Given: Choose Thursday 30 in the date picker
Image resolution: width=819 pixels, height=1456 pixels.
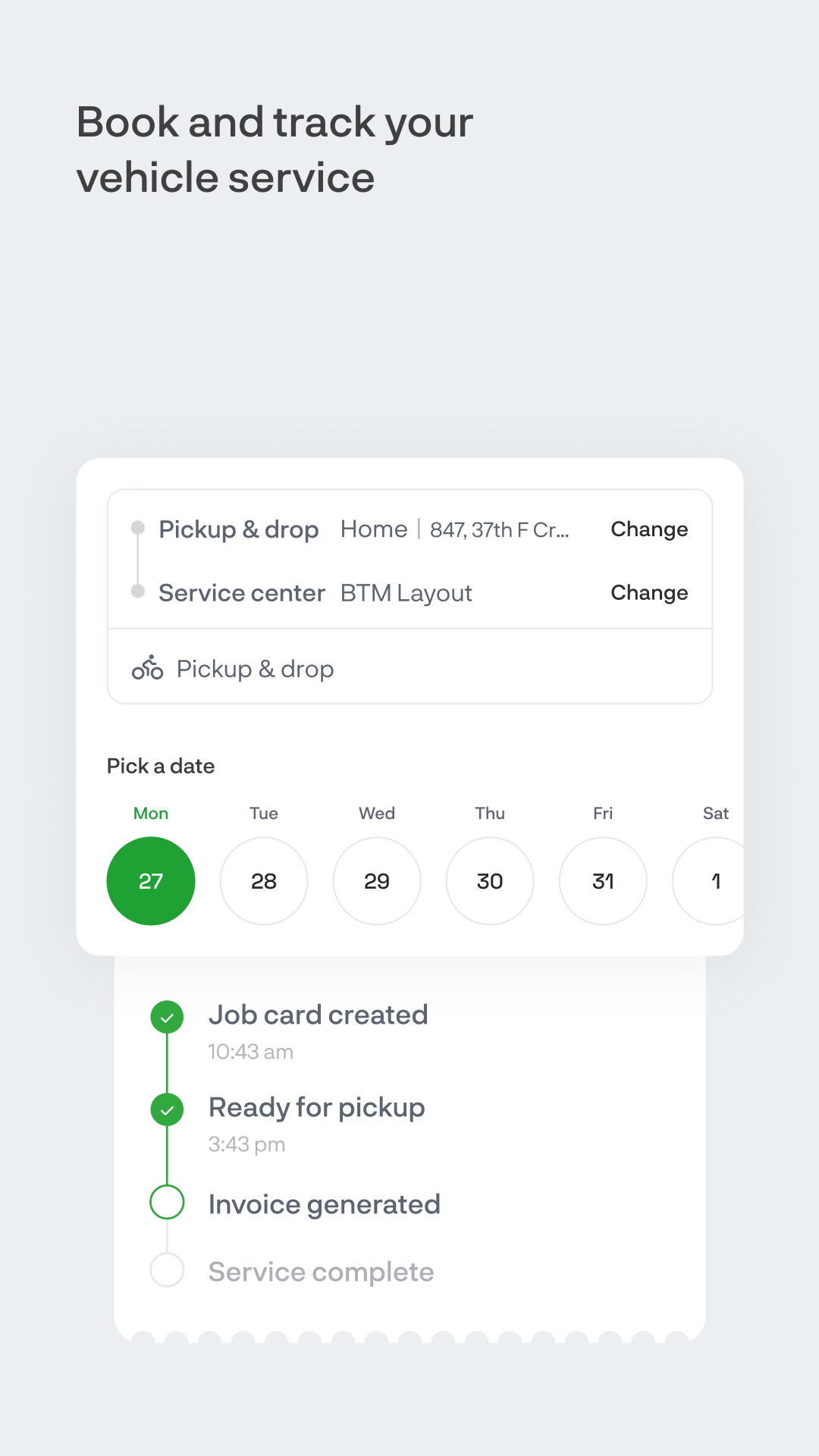Looking at the screenshot, I should [x=490, y=881].
